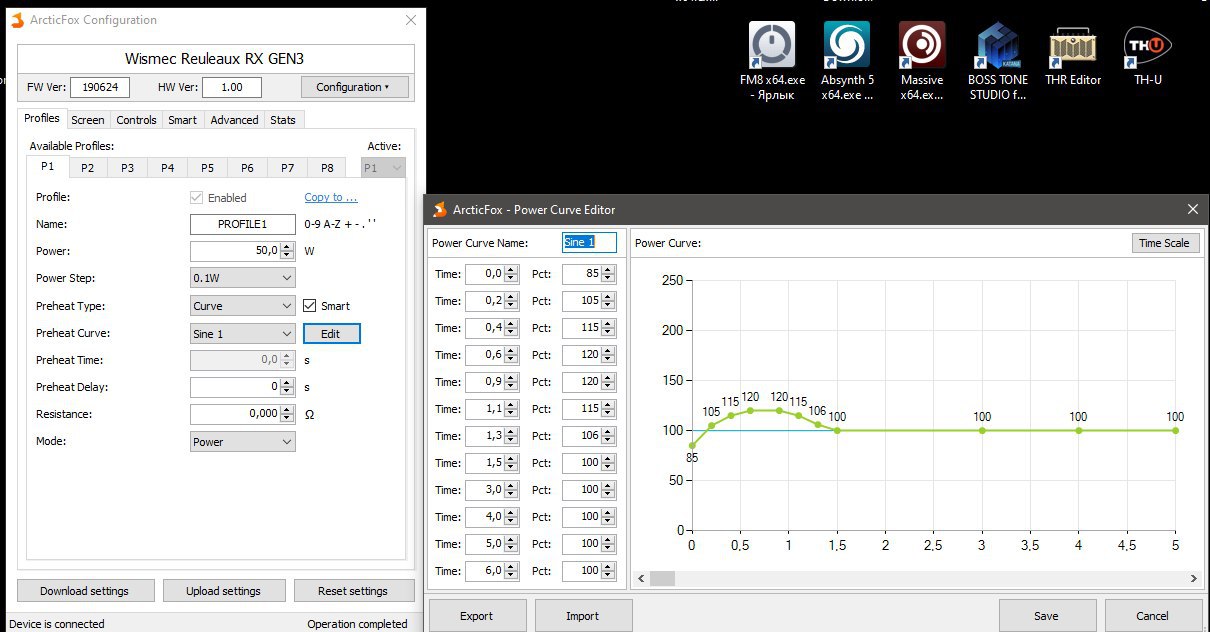
Task: Click the chart horizontal scrollbar thumb
Action: point(664,578)
